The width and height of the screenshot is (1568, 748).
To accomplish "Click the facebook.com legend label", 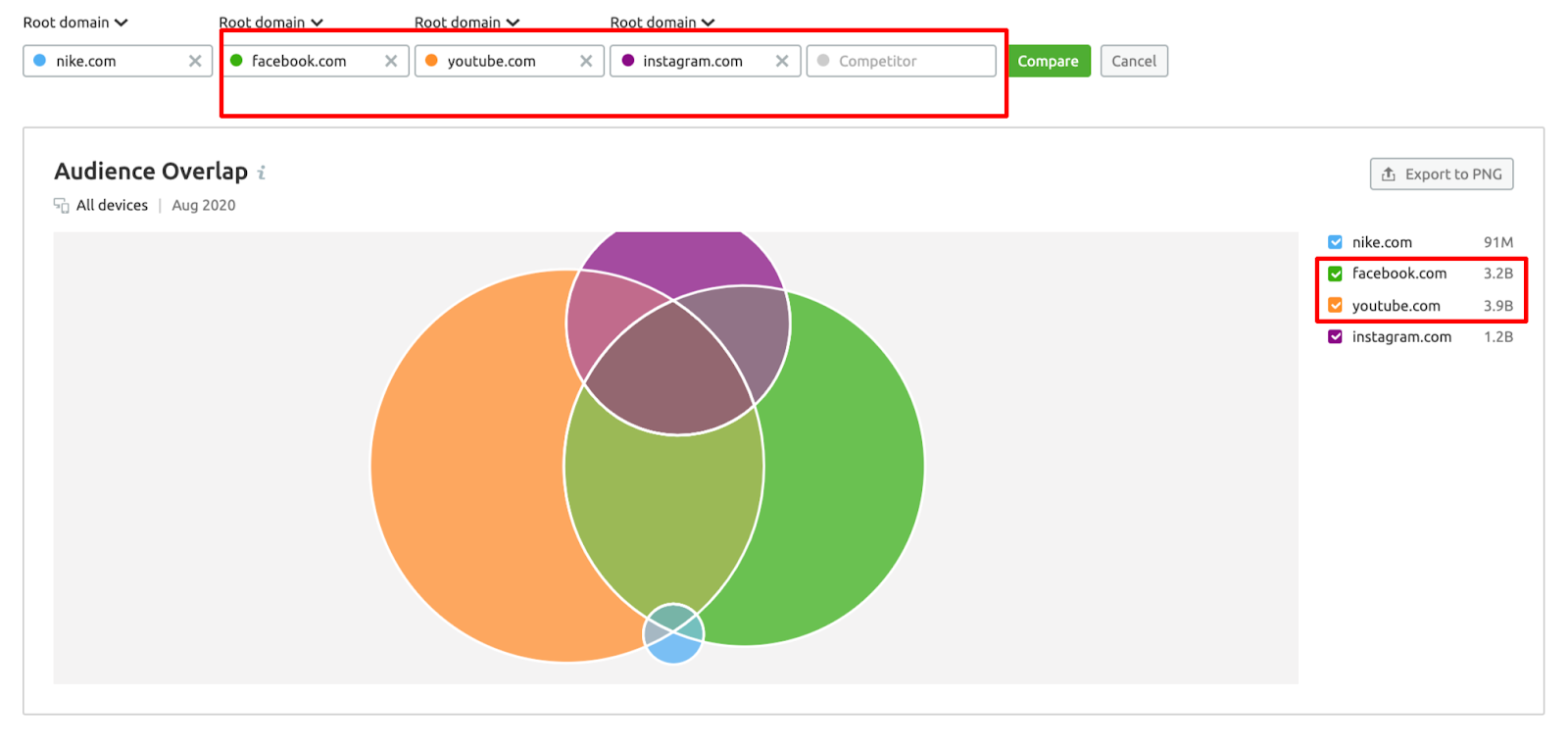I will (1399, 274).
